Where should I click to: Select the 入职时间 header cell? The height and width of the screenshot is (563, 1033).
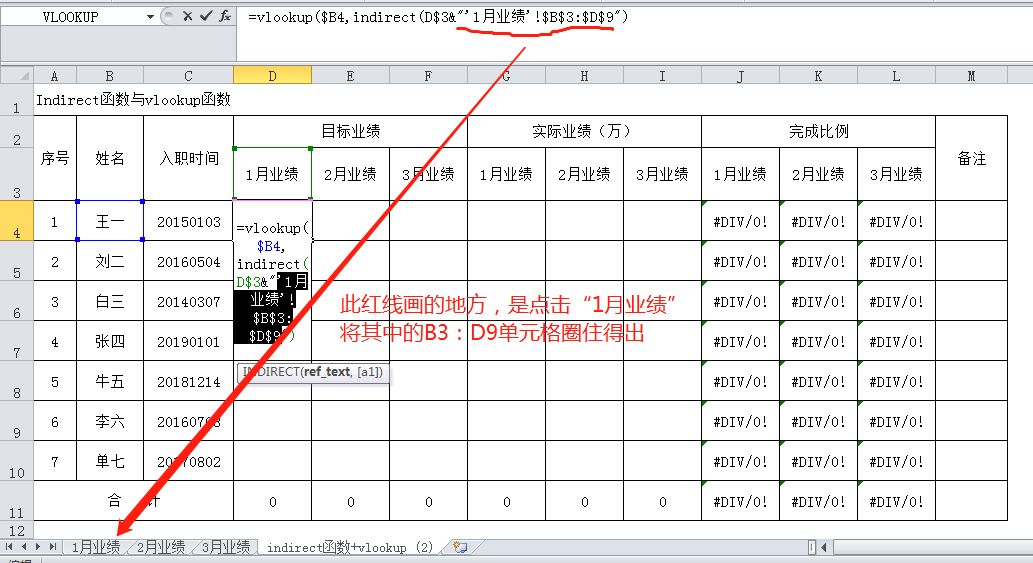(x=188, y=158)
